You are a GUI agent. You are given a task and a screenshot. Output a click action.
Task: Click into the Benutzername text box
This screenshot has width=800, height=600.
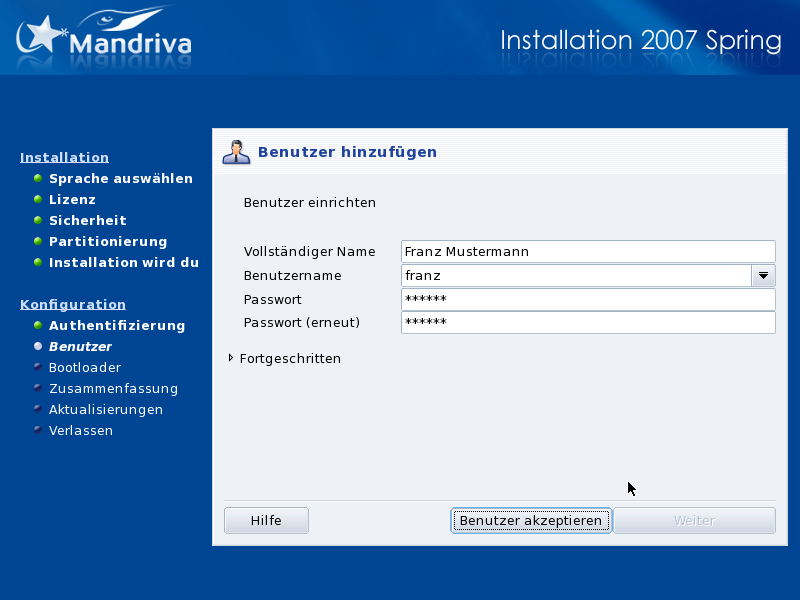pyautogui.click(x=575, y=276)
